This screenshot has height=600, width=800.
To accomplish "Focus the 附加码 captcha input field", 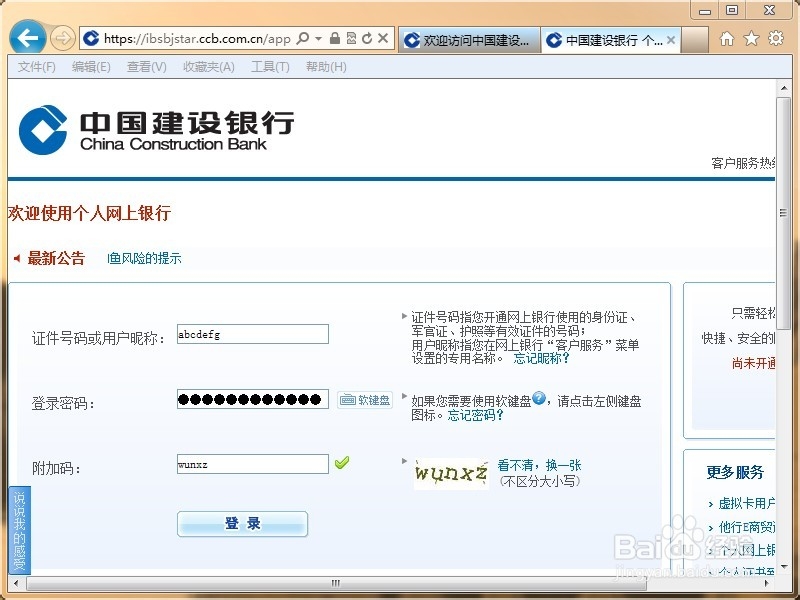I will tap(253, 464).
